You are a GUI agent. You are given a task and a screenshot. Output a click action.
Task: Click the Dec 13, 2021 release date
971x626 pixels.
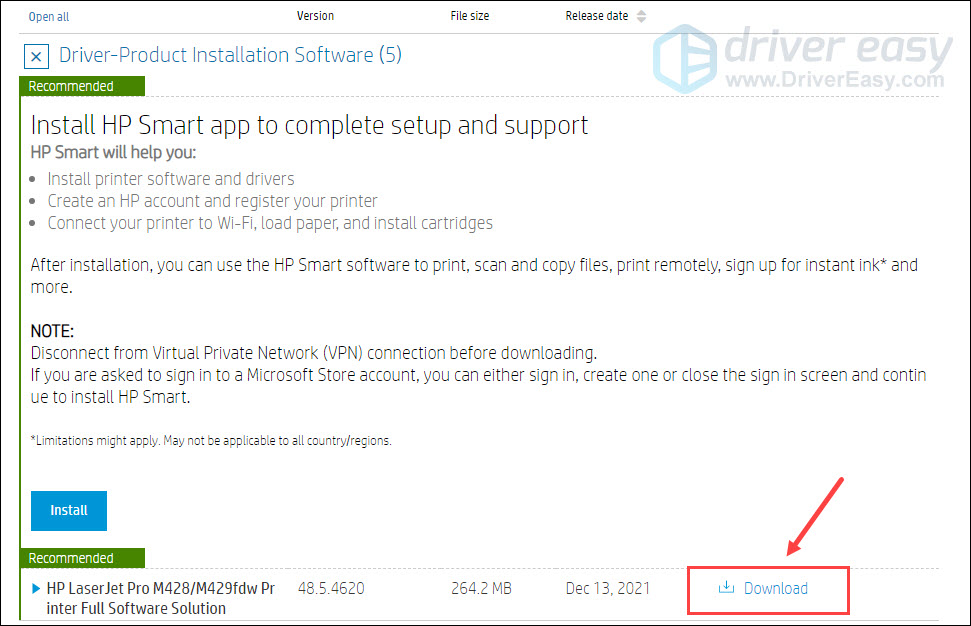[608, 588]
